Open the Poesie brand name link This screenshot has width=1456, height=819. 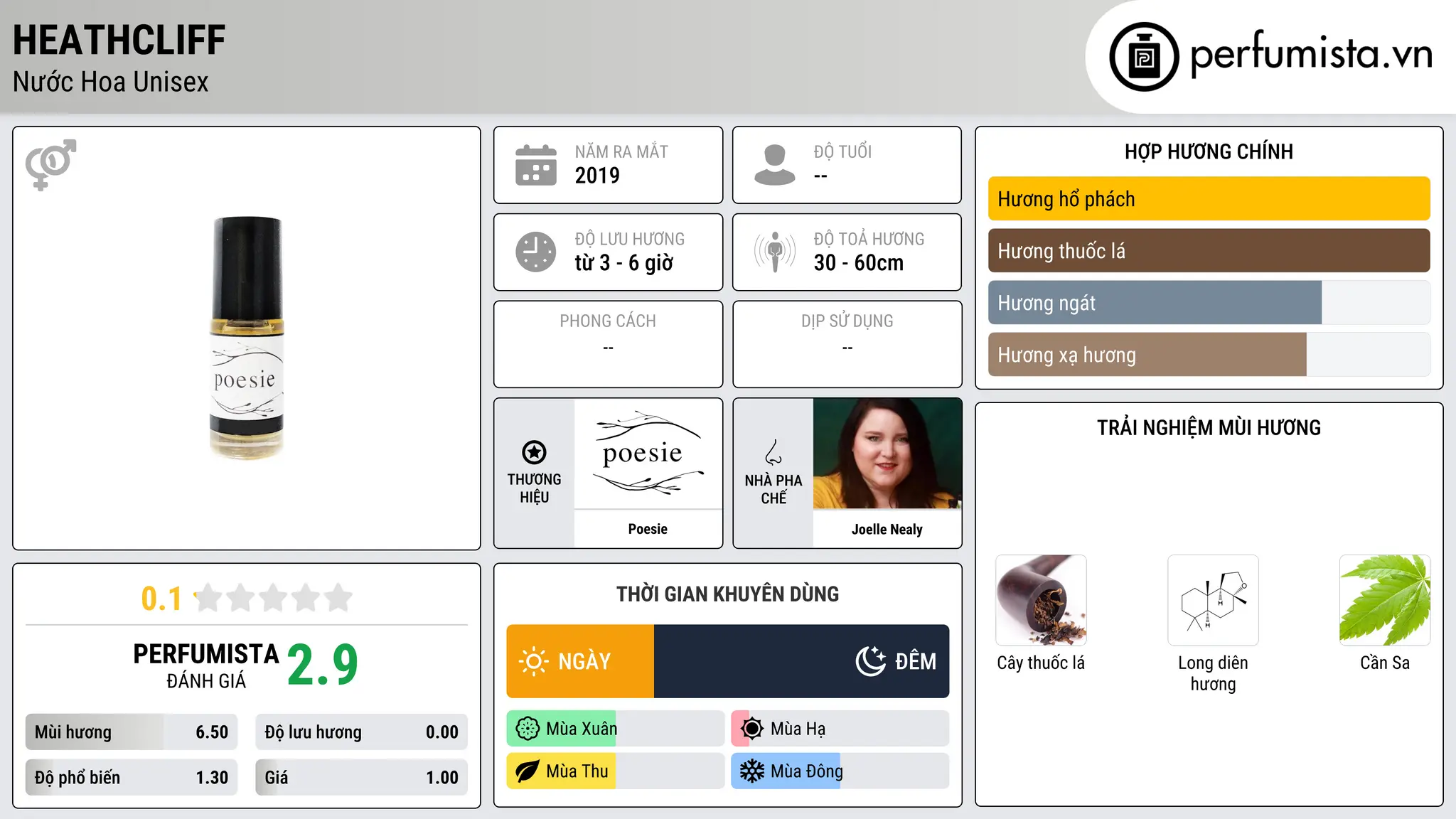pos(648,529)
